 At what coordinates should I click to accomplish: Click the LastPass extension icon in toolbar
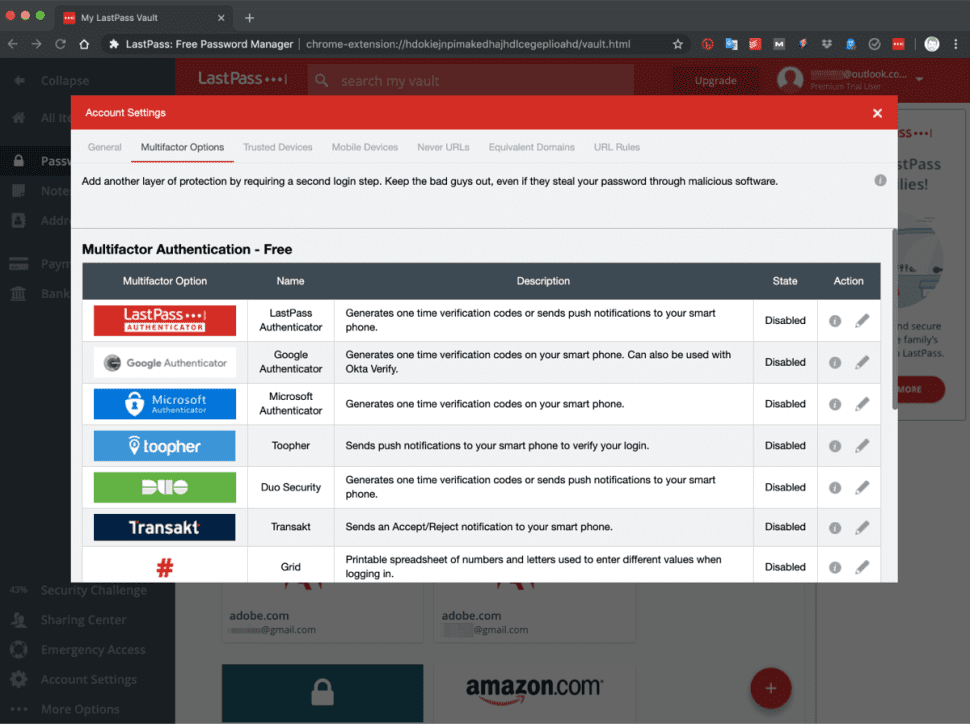point(898,44)
